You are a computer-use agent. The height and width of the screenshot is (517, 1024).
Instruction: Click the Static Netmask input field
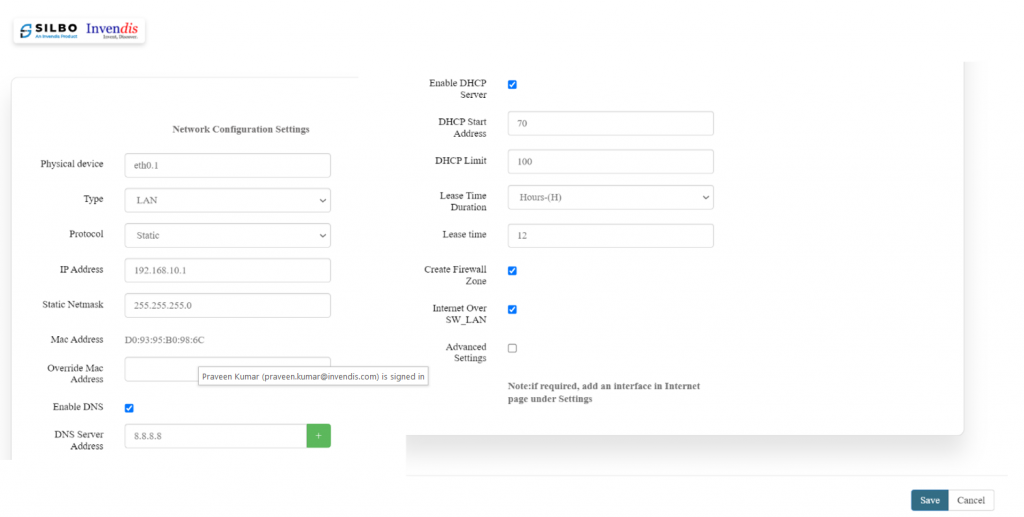pyautogui.click(x=227, y=305)
